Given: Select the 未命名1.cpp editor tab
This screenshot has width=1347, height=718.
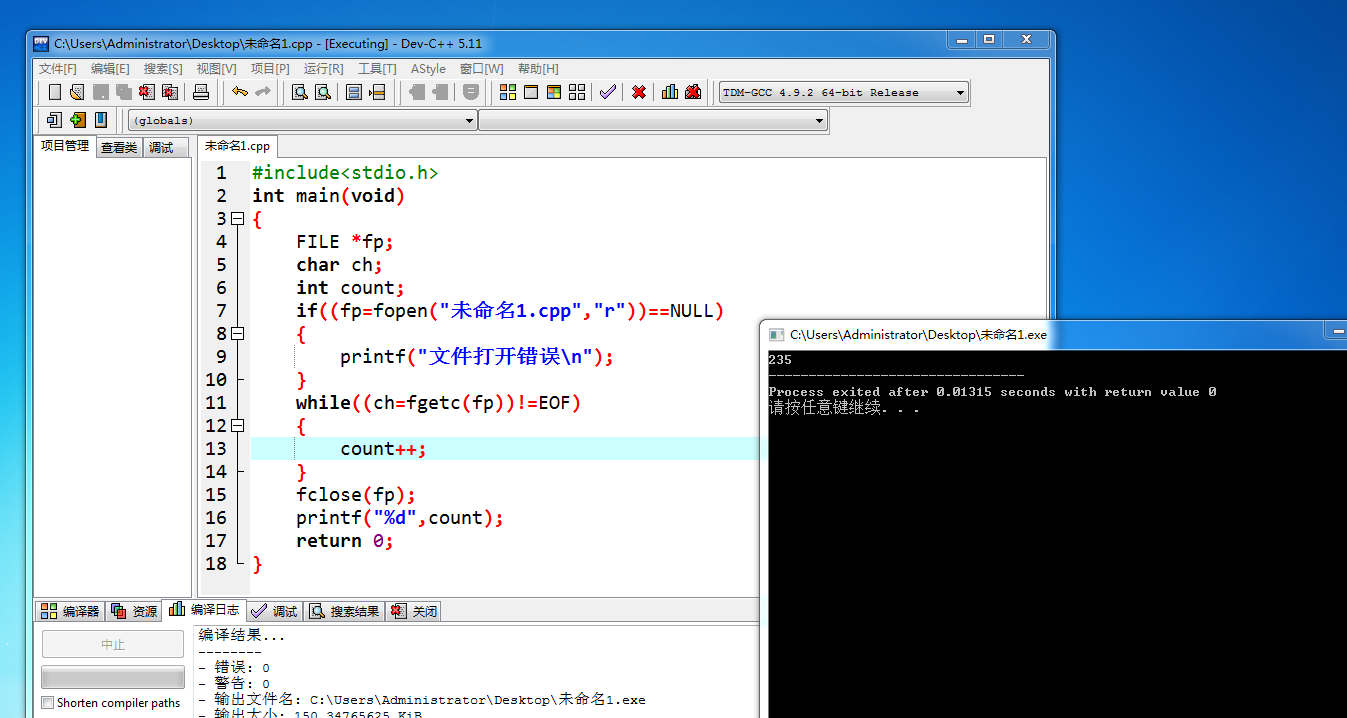Looking at the screenshot, I should coord(237,146).
